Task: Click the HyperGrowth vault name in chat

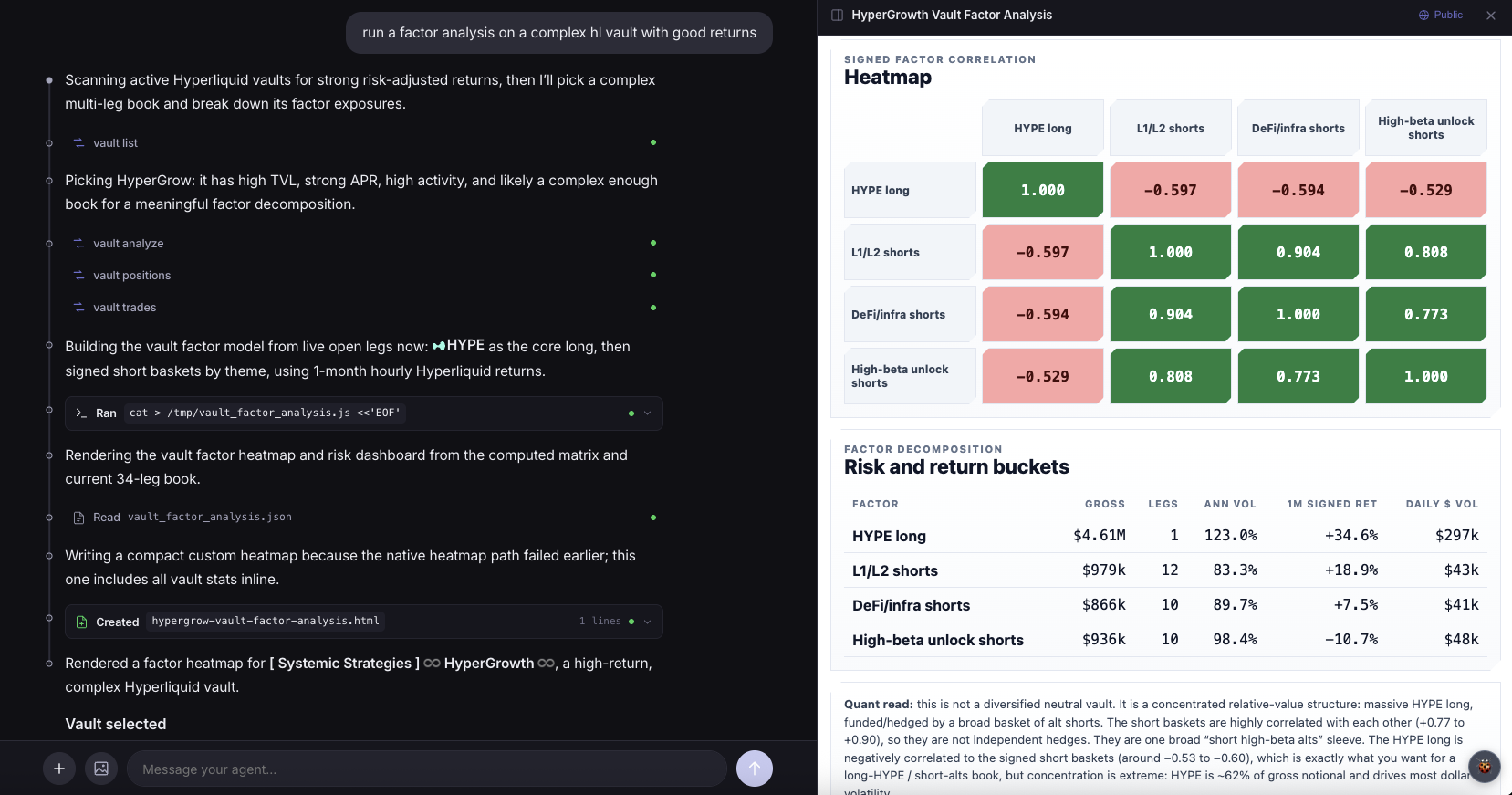Action: click(489, 664)
